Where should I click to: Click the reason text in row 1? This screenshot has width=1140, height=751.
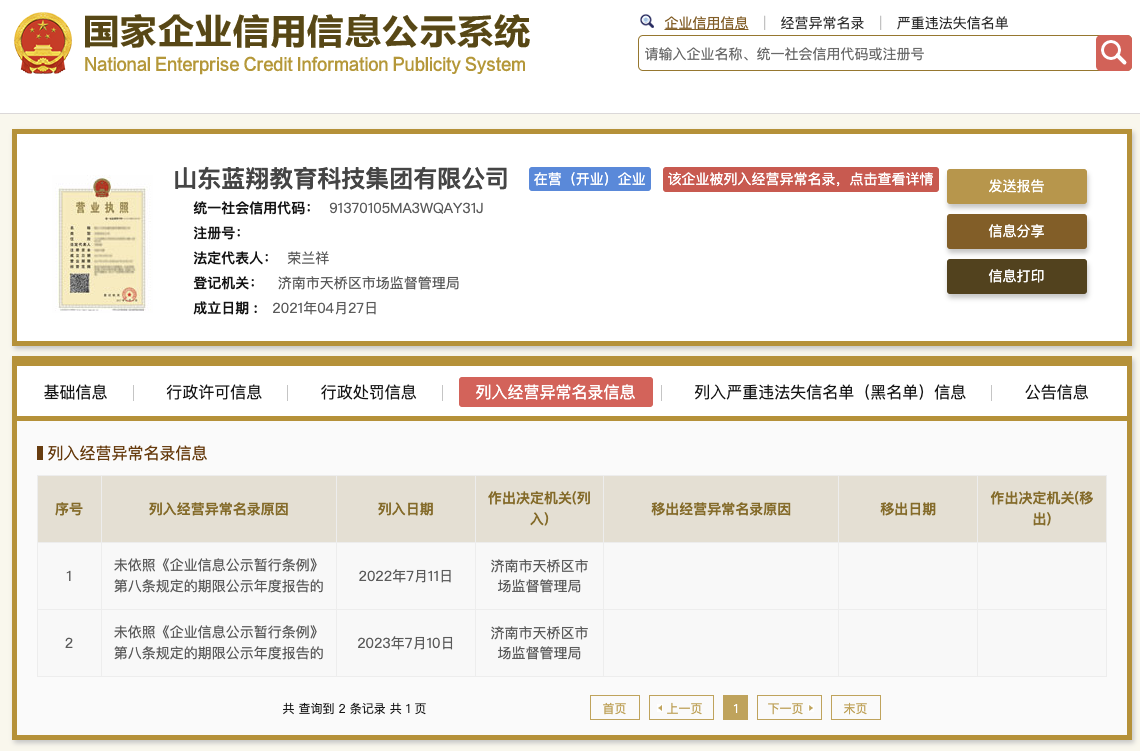click(219, 576)
